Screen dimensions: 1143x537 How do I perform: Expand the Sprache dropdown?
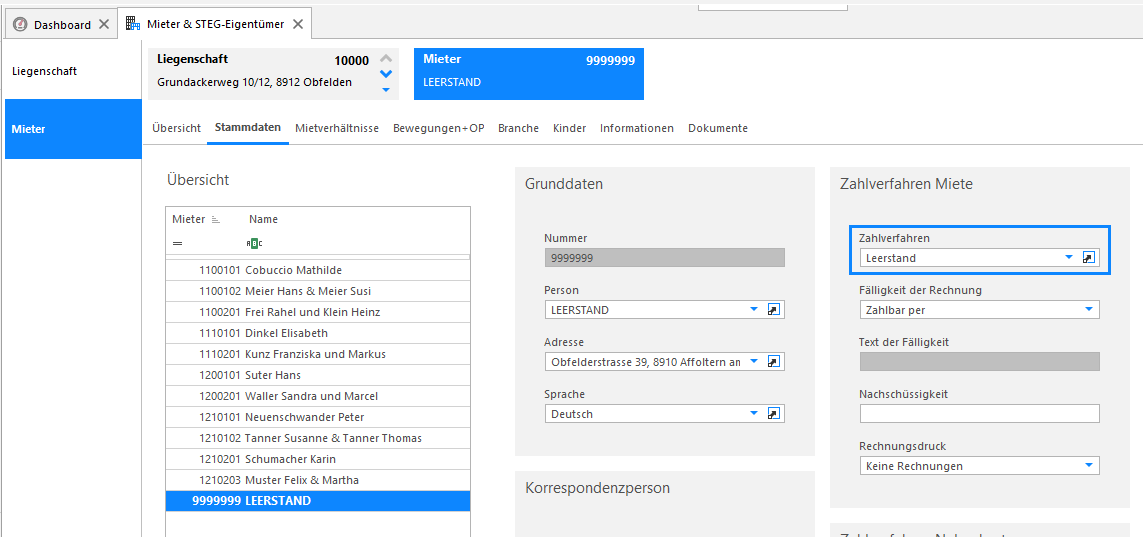(754, 413)
